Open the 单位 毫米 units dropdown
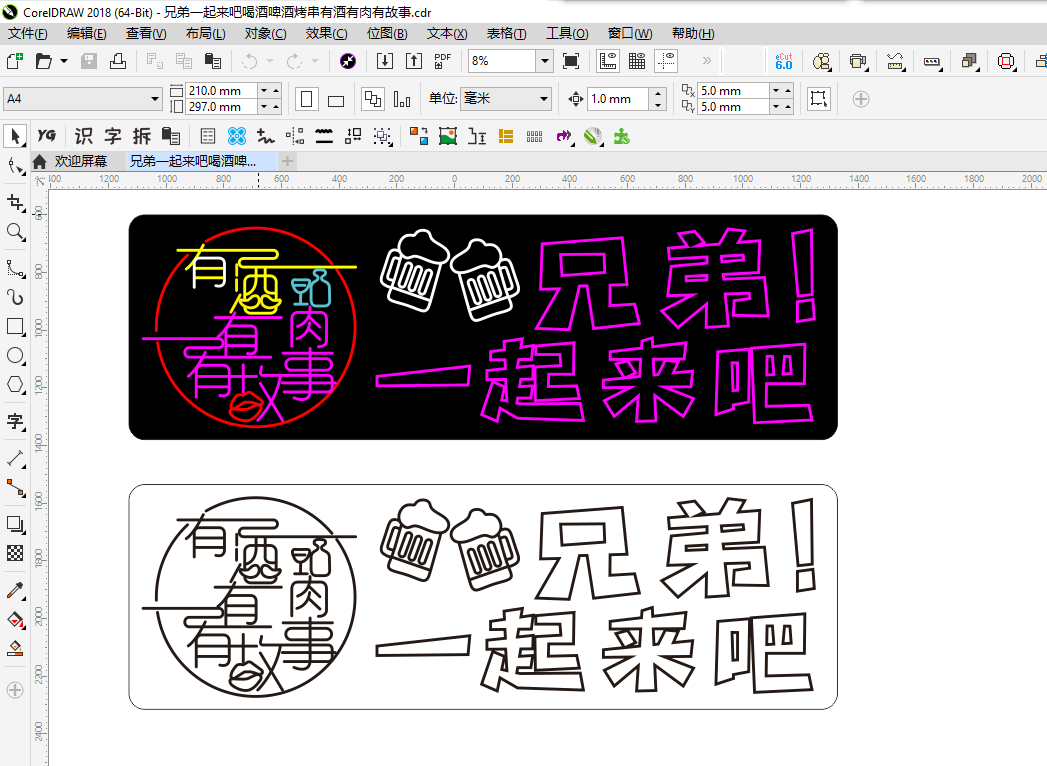 click(x=544, y=99)
